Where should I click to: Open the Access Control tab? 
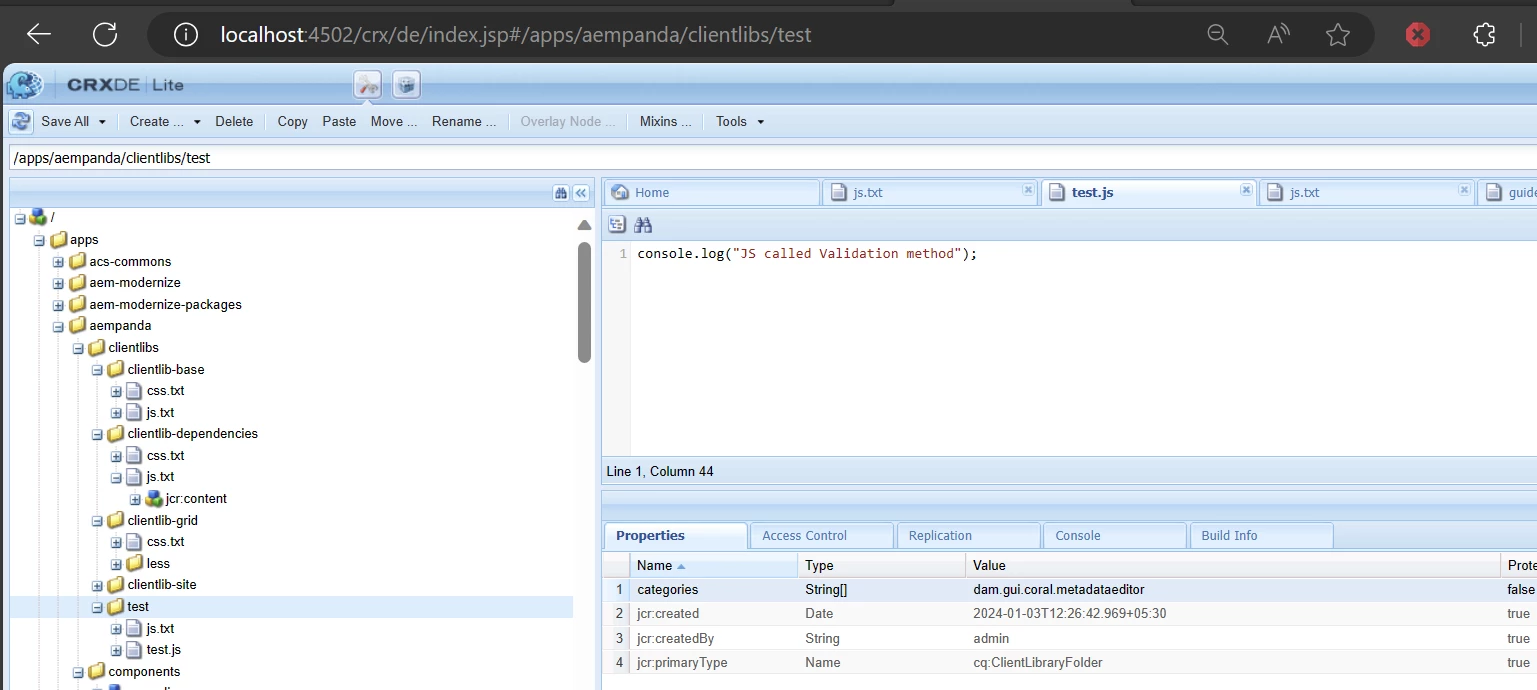point(821,535)
